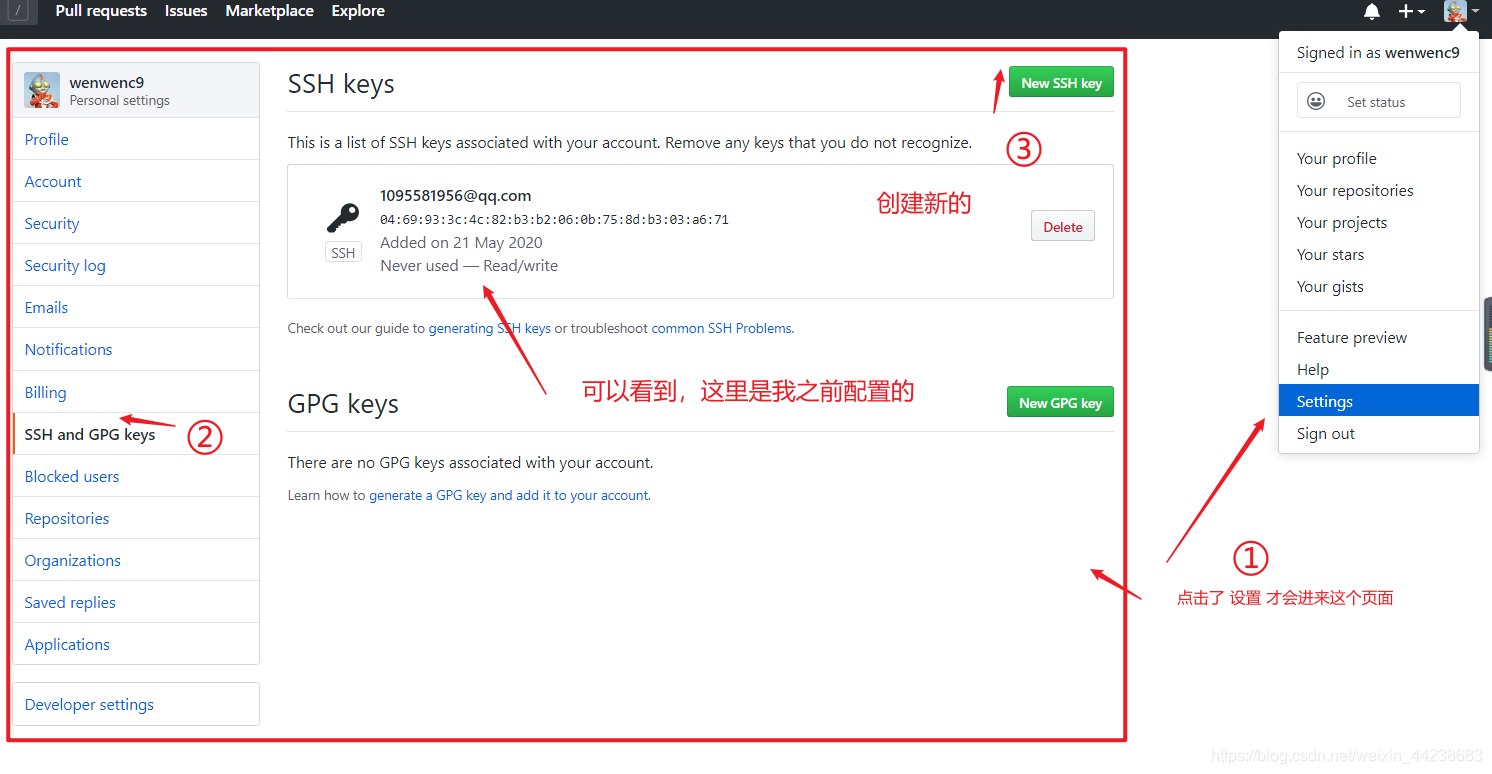Click the SSH badge under key icon

pyautogui.click(x=343, y=253)
